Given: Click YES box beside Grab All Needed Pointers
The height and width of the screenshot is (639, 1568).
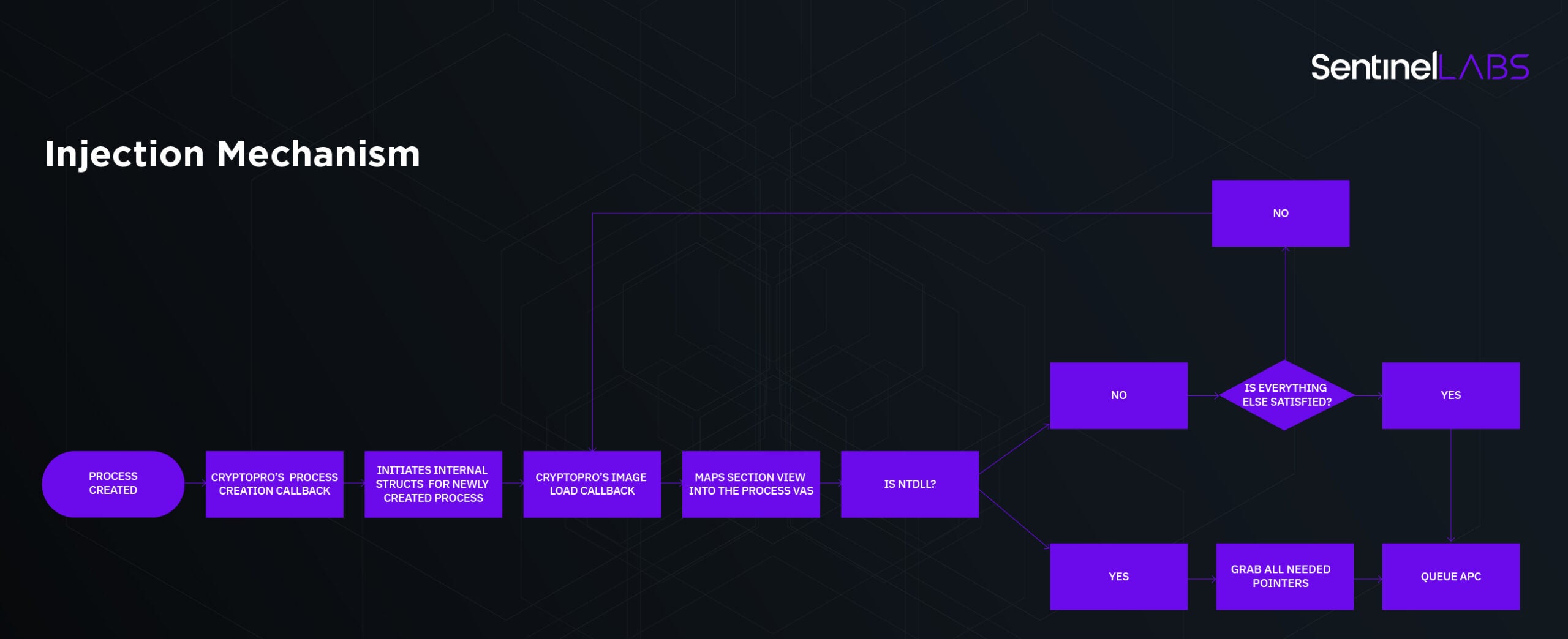Looking at the screenshot, I should (1118, 577).
